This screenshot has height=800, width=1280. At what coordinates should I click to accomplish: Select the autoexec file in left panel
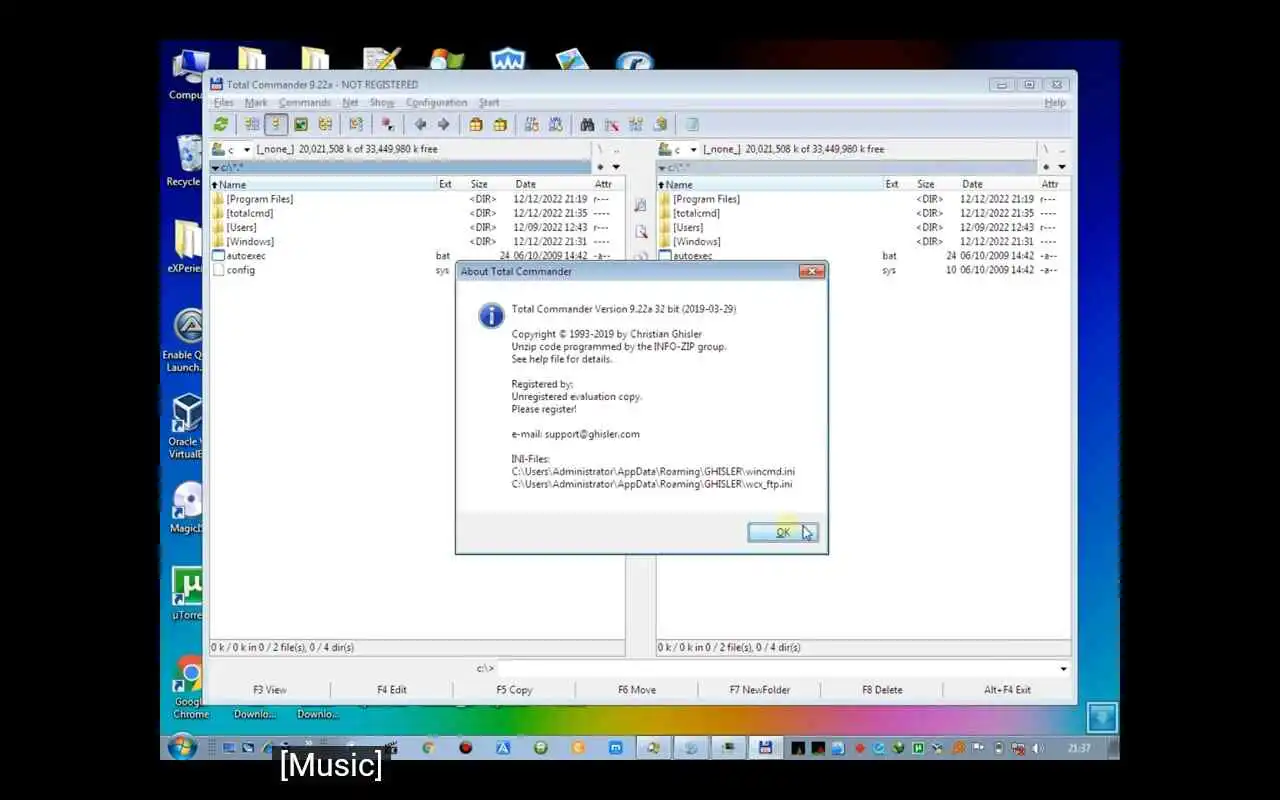245,256
